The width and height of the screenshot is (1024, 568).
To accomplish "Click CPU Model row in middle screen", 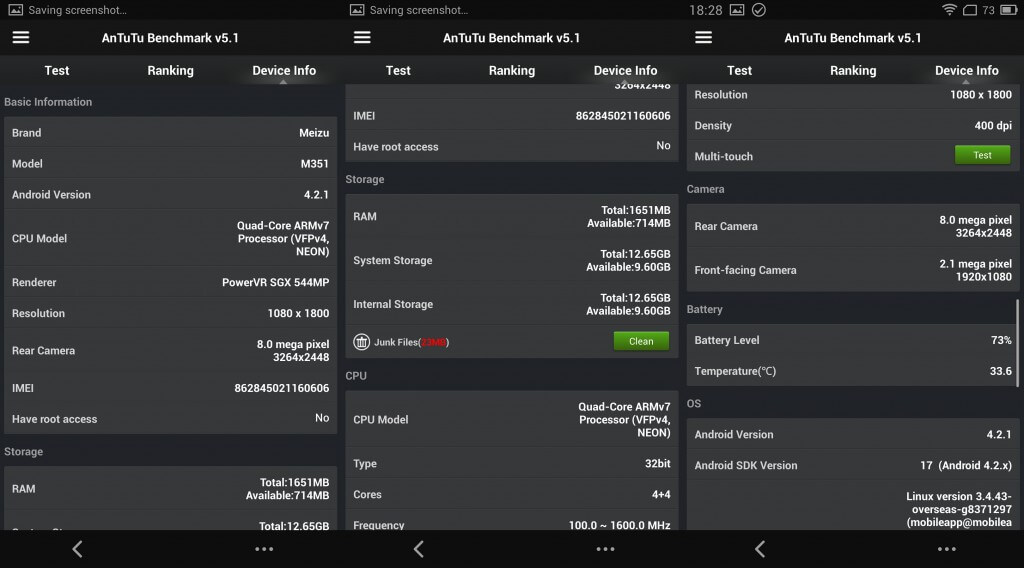I will point(512,420).
